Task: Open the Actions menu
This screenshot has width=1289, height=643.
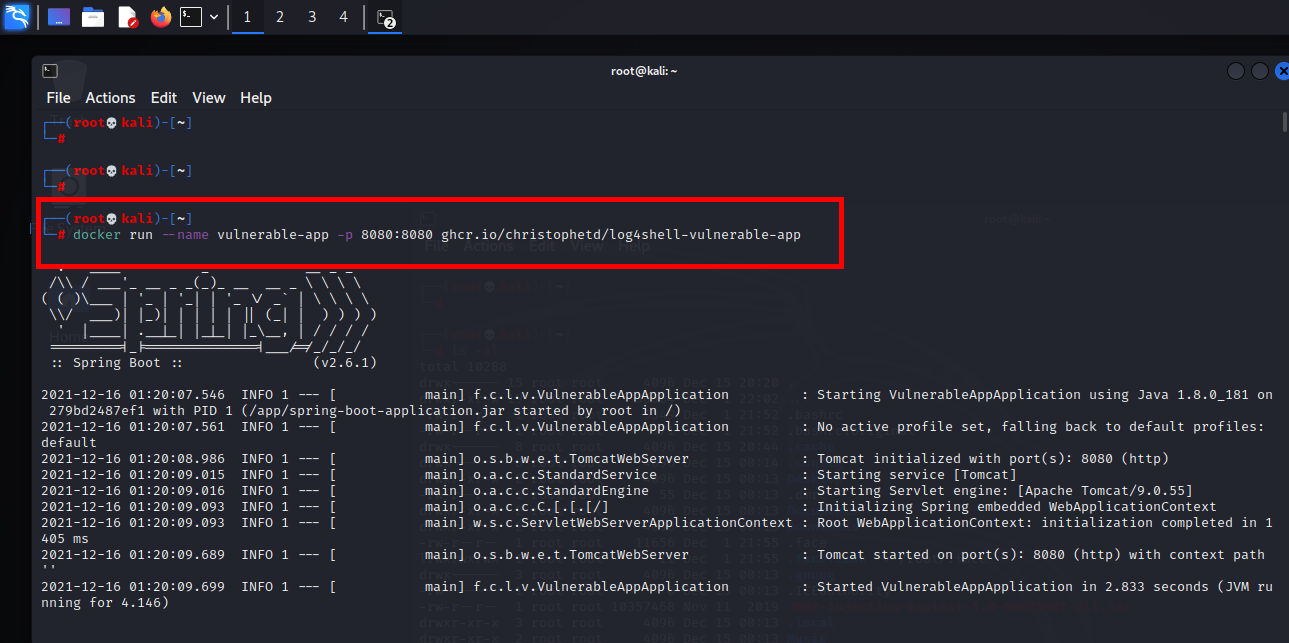Action: click(x=110, y=98)
